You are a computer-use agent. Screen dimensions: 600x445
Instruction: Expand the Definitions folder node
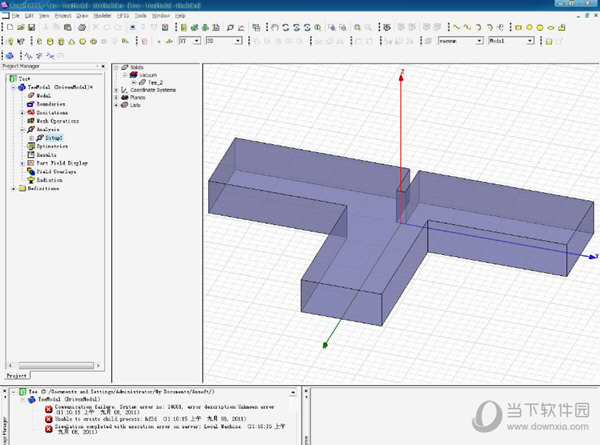point(13,188)
